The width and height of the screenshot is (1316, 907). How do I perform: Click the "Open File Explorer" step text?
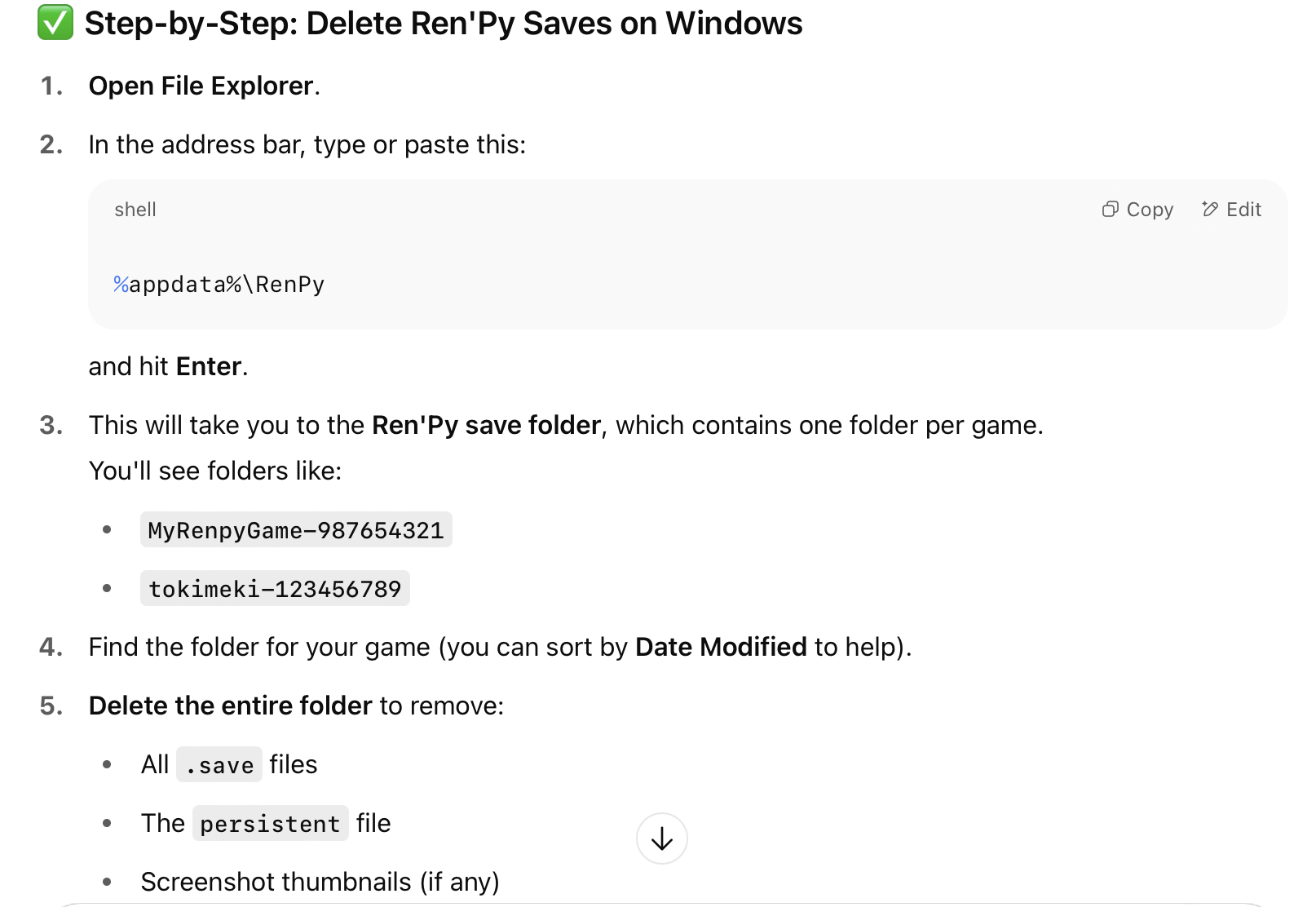[201, 86]
